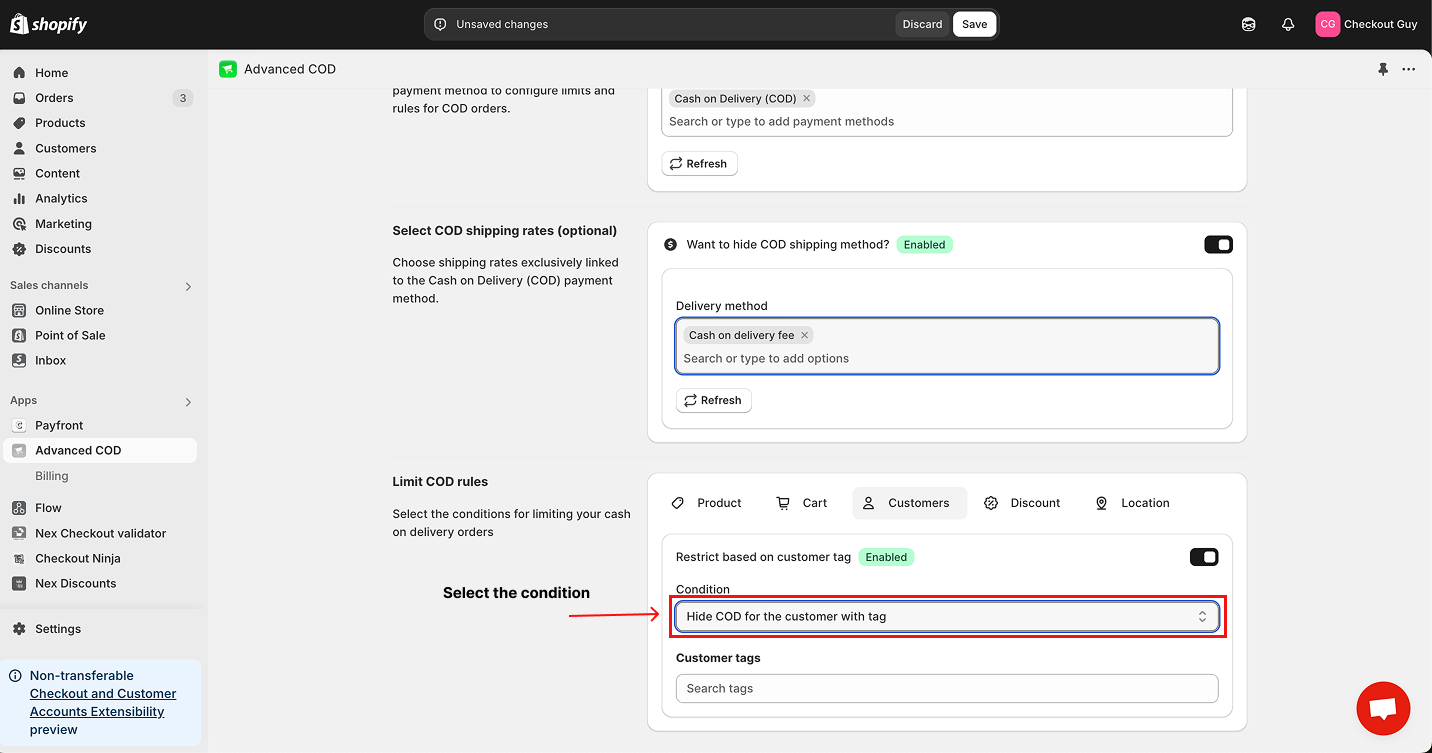Switch to the Product tab

(707, 503)
